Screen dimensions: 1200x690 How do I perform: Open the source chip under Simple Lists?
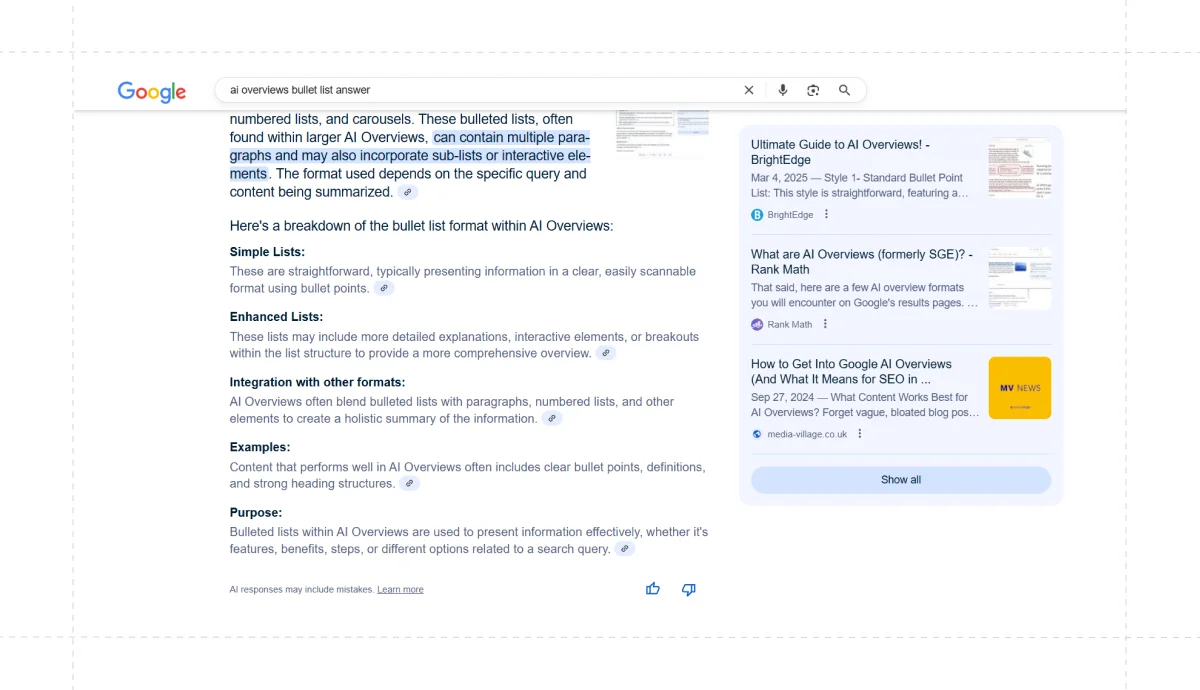[384, 288]
